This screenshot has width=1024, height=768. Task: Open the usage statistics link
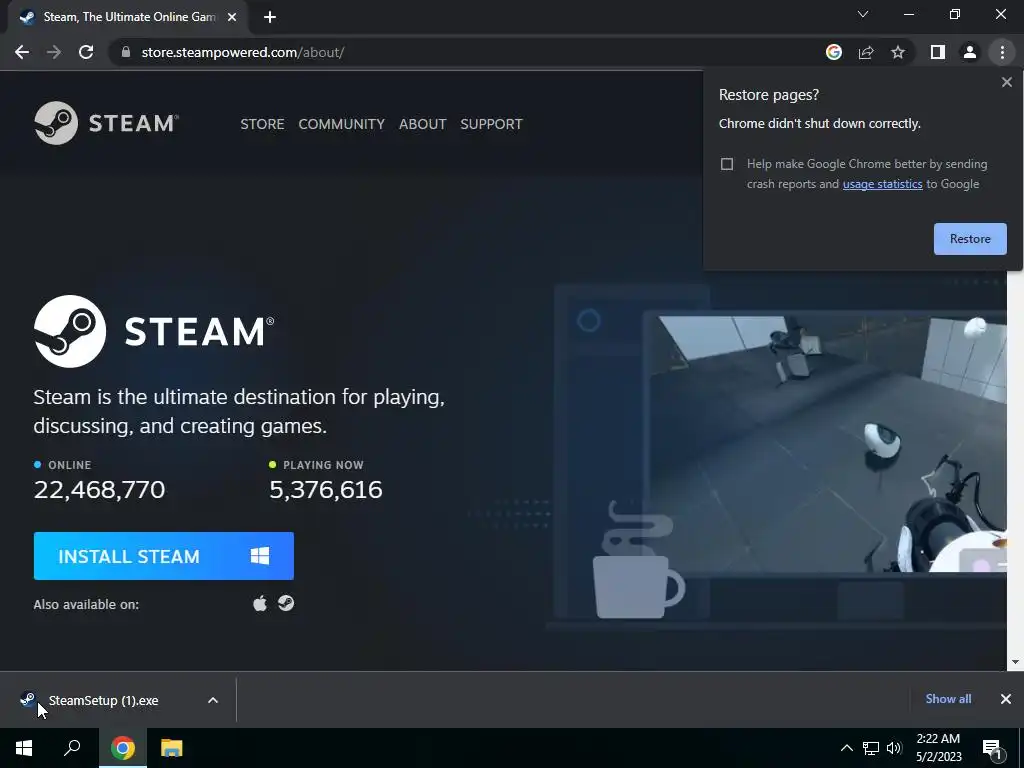(x=882, y=184)
